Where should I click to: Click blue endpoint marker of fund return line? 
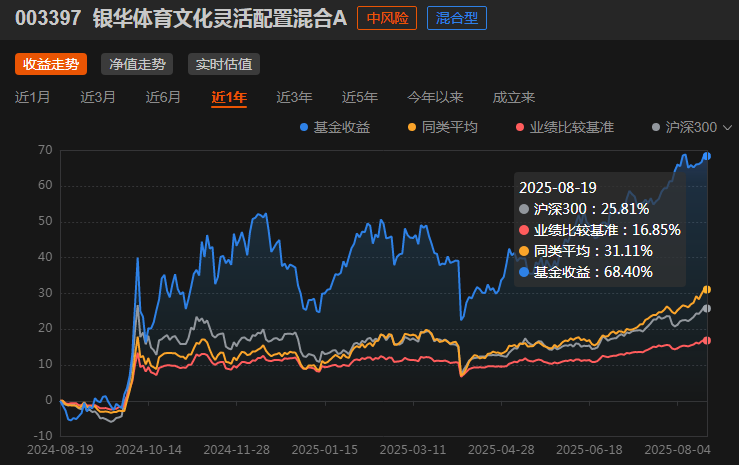click(707, 156)
